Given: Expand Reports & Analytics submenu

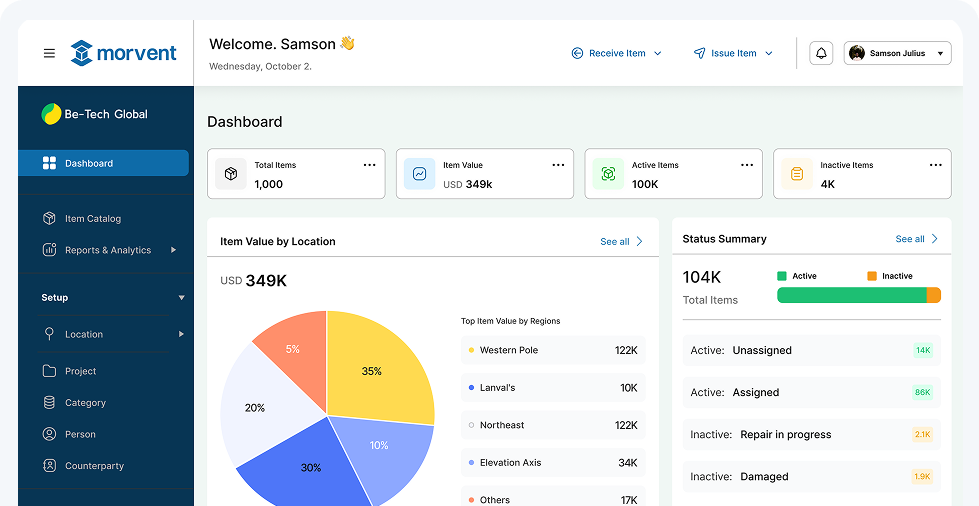Looking at the screenshot, I should pos(173,250).
